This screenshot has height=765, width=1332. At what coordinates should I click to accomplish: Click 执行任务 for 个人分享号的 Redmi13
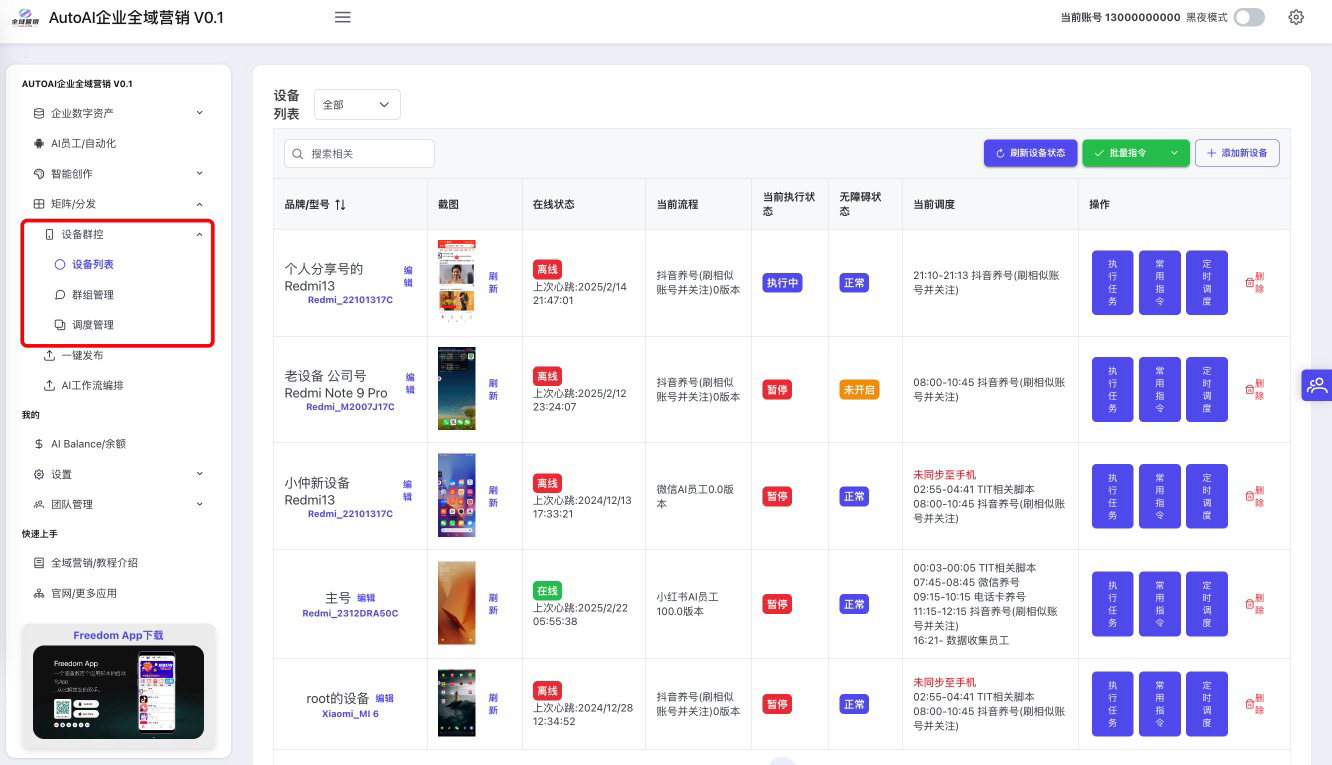(1113, 283)
